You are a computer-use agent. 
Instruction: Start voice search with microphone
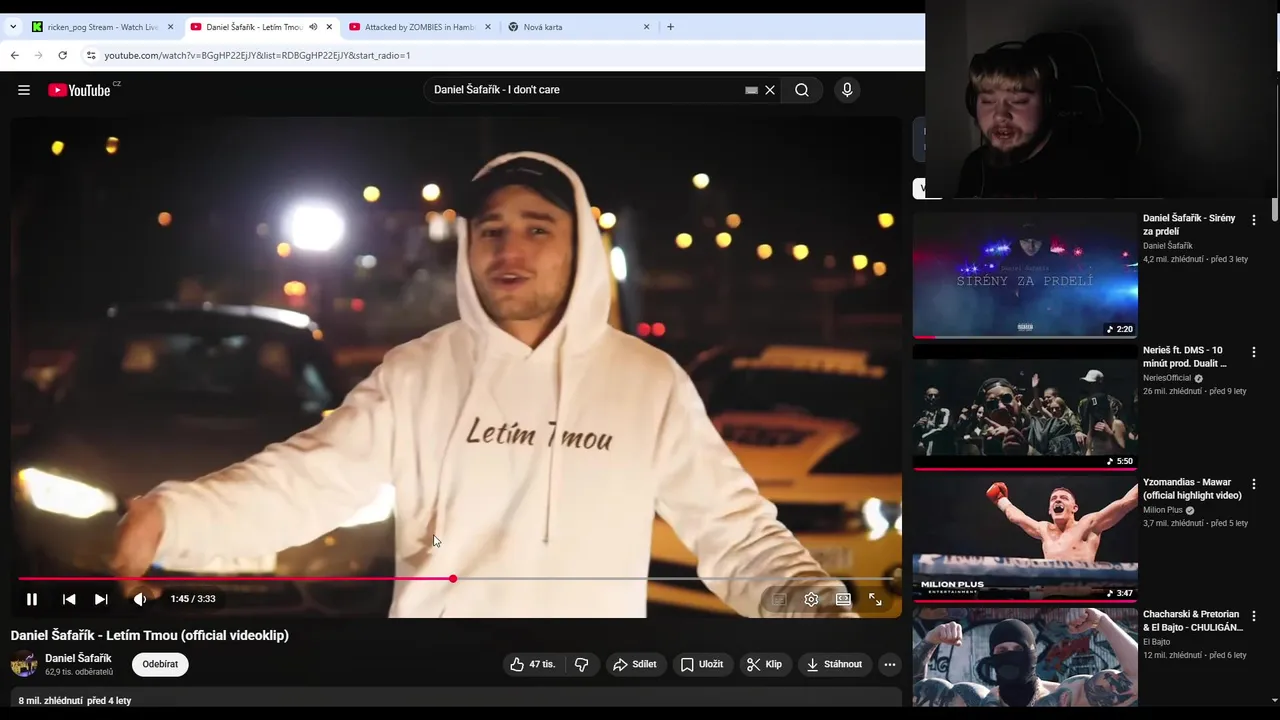coord(847,90)
